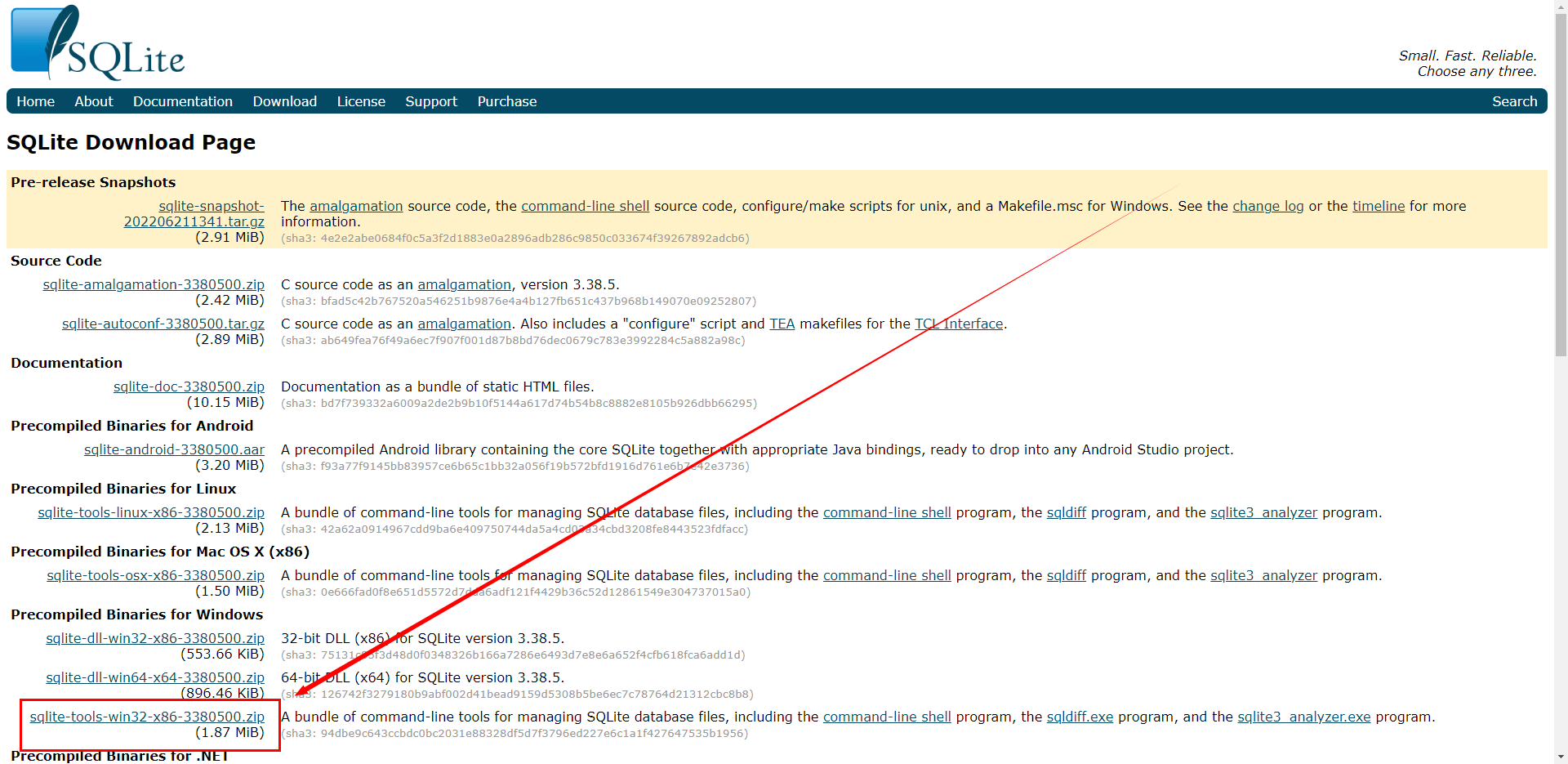The image size is (1568, 764).
Task: Download sqlite-tools-osx-x86-3380500.zip
Action: pos(155,575)
